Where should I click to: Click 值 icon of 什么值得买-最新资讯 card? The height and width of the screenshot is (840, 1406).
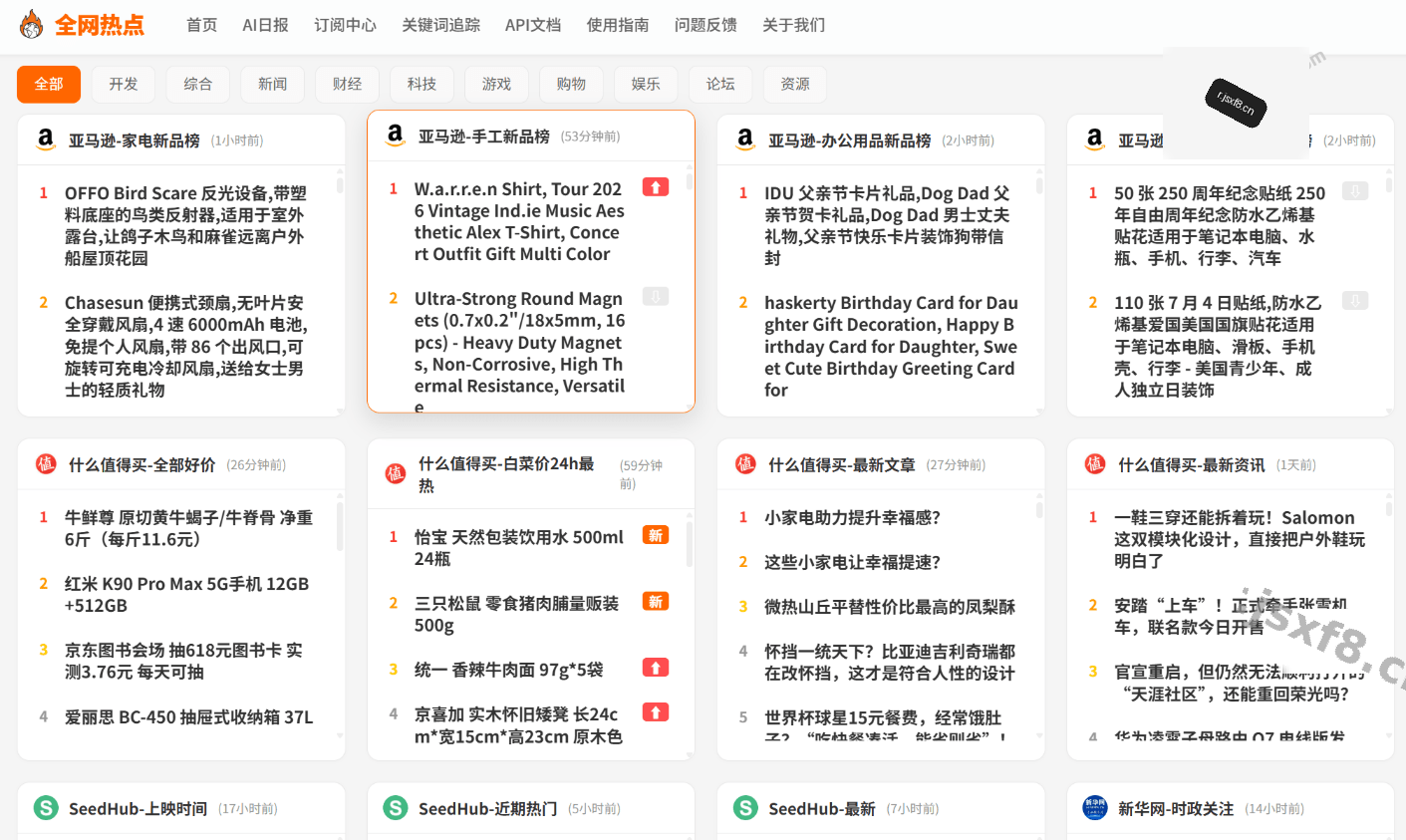pos(1095,463)
